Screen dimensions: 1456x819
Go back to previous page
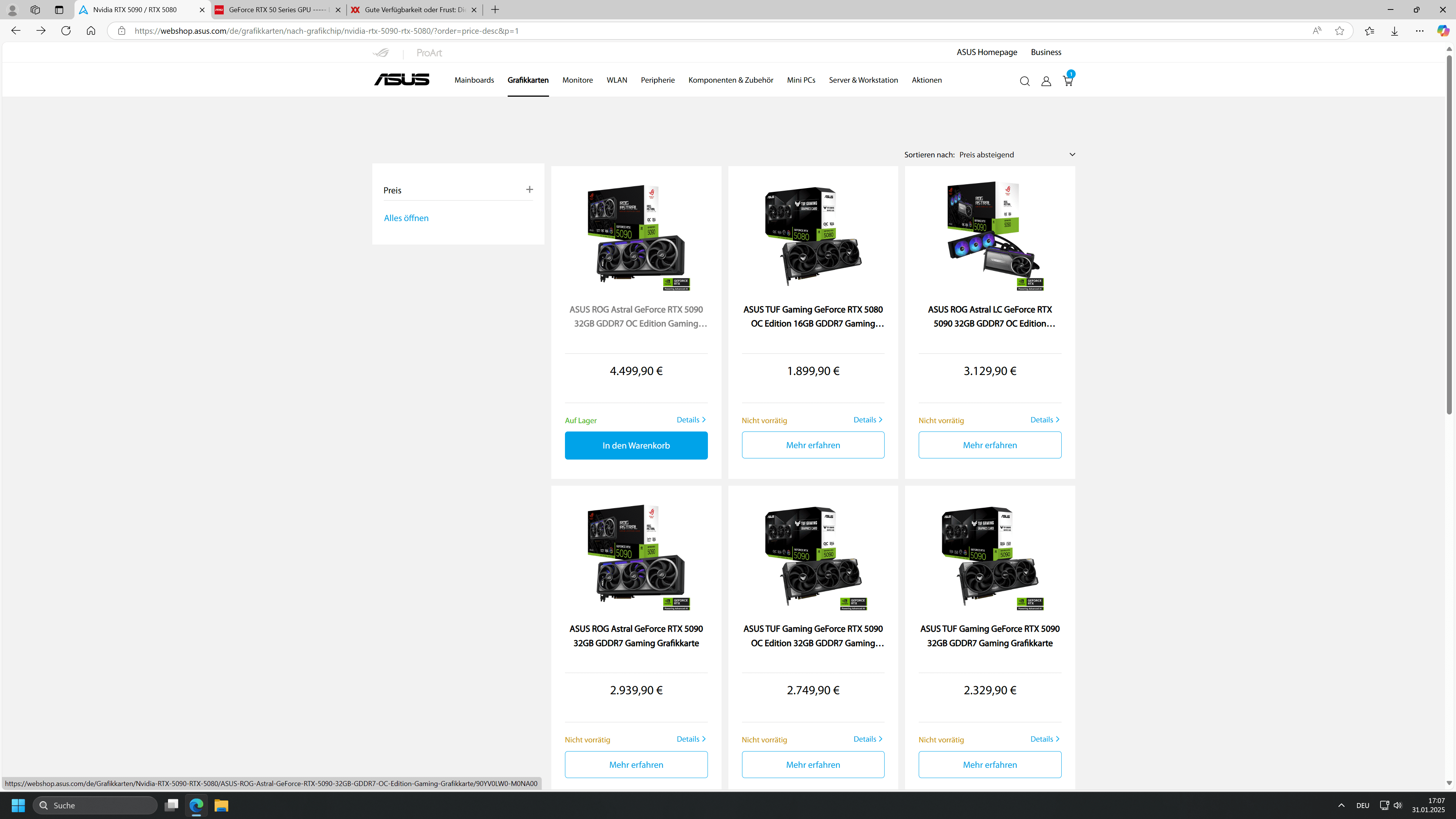[x=16, y=30]
